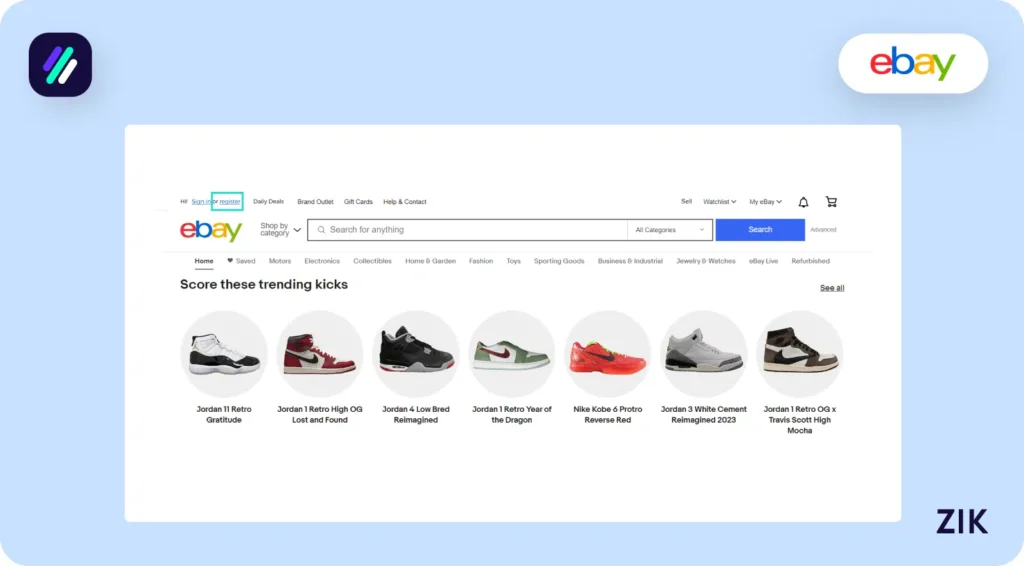This screenshot has width=1024, height=566.
Task: Open the Advanced search link
Action: 823,230
